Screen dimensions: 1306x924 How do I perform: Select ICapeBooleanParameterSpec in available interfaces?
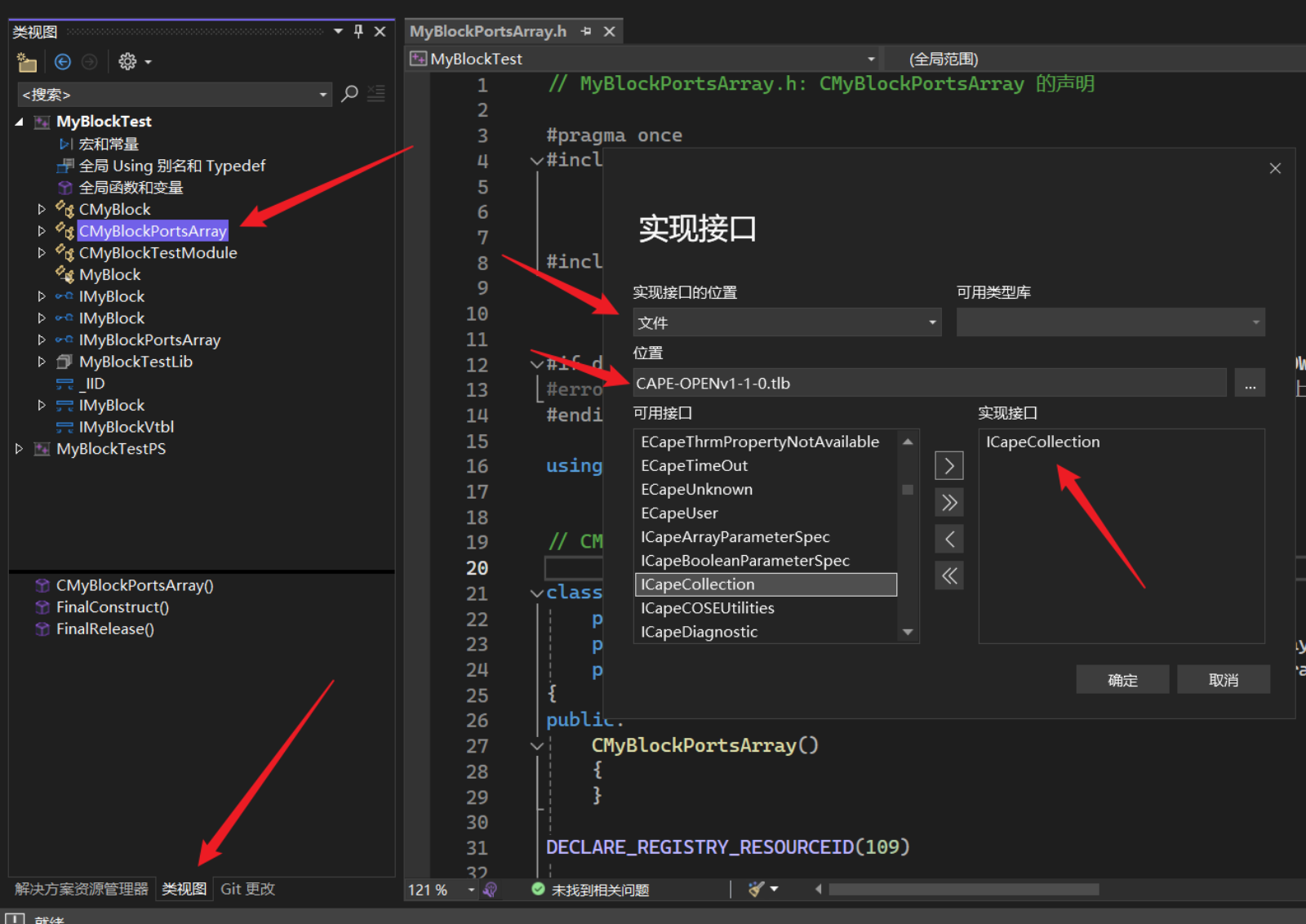pos(744,561)
